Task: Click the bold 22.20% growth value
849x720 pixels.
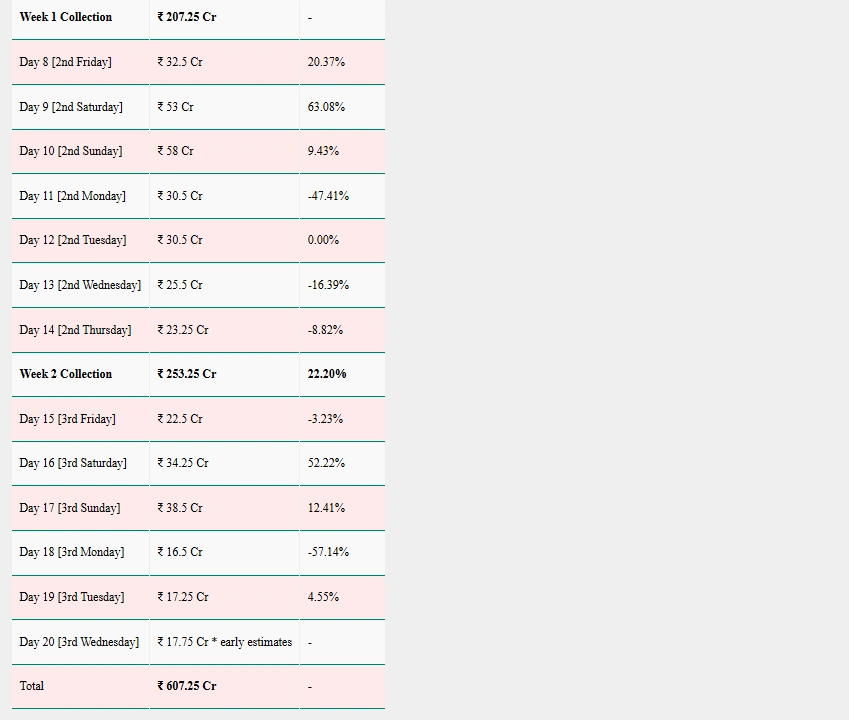Action: point(327,374)
